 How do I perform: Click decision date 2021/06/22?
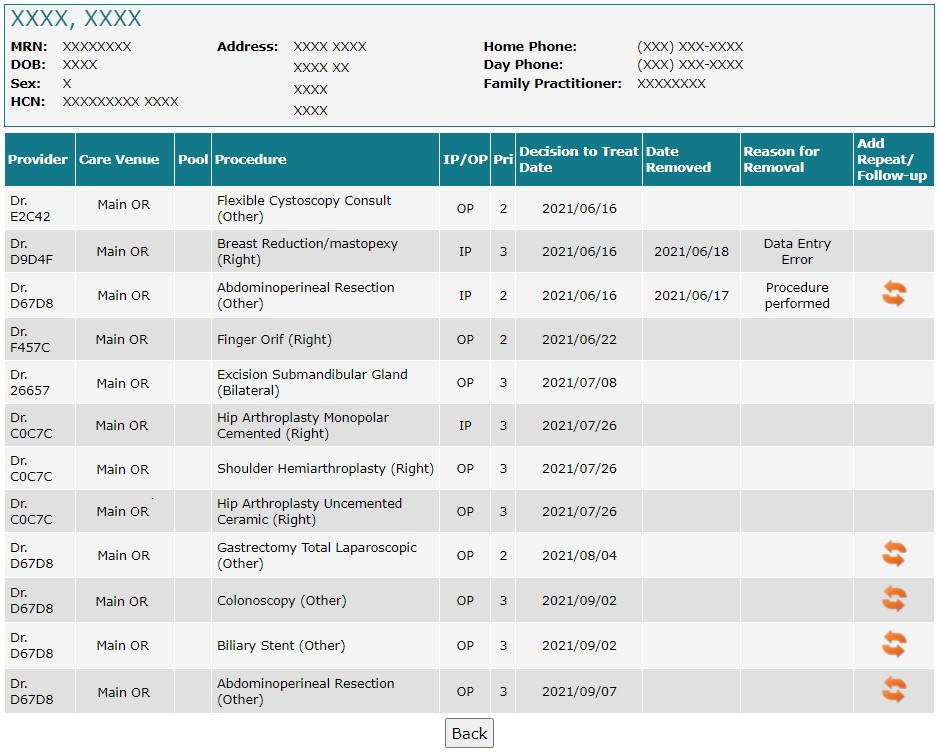pyautogui.click(x=579, y=340)
